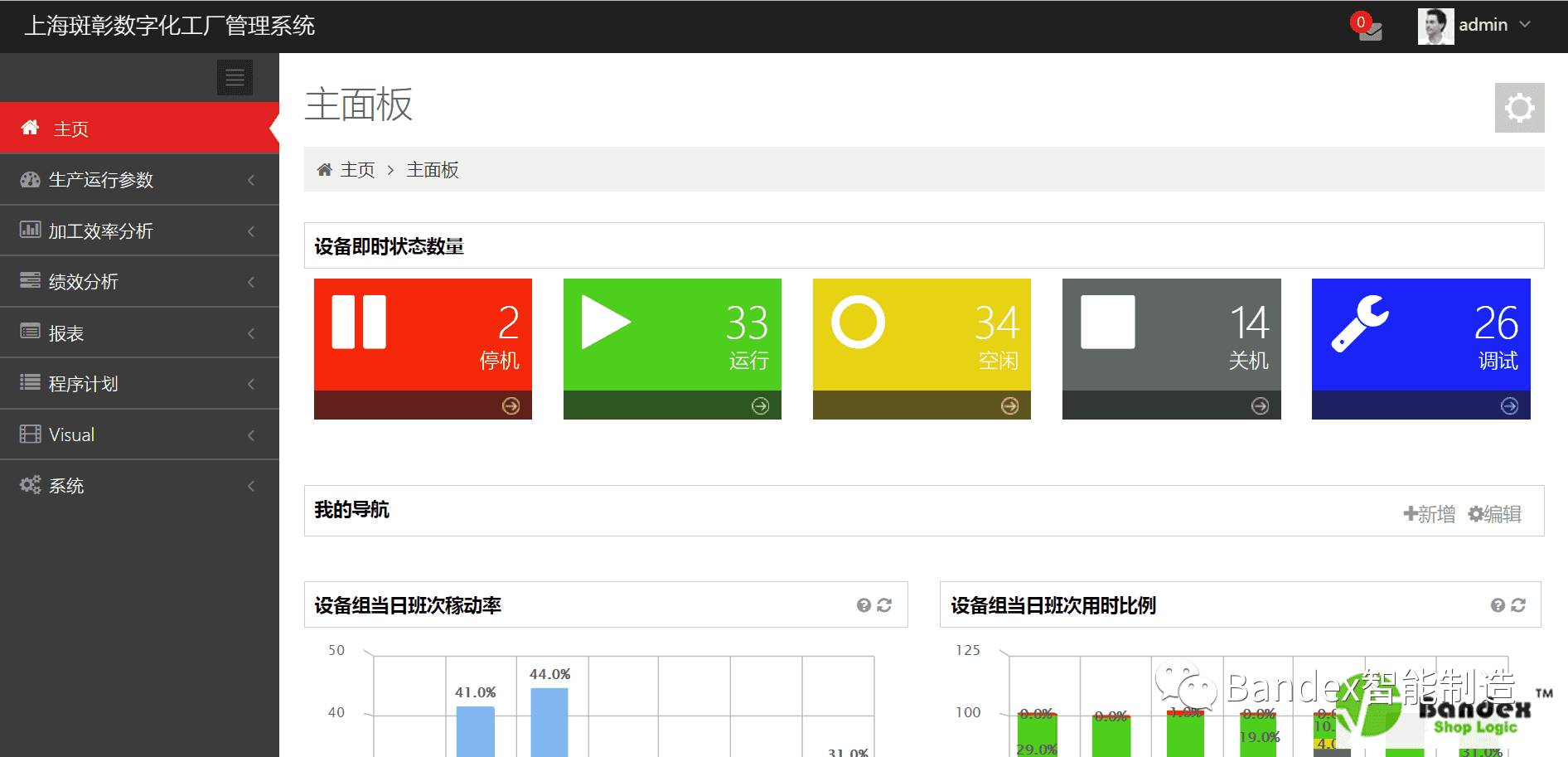Click the bar chart icon beside 加工效率分析
This screenshot has width=1568, height=757.
[31, 230]
